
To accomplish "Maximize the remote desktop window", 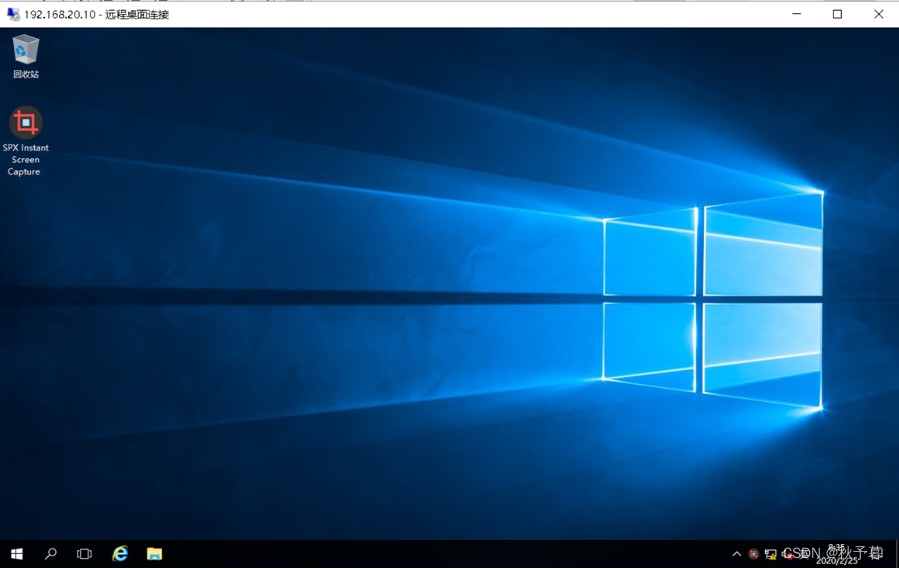I will pos(837,14).
